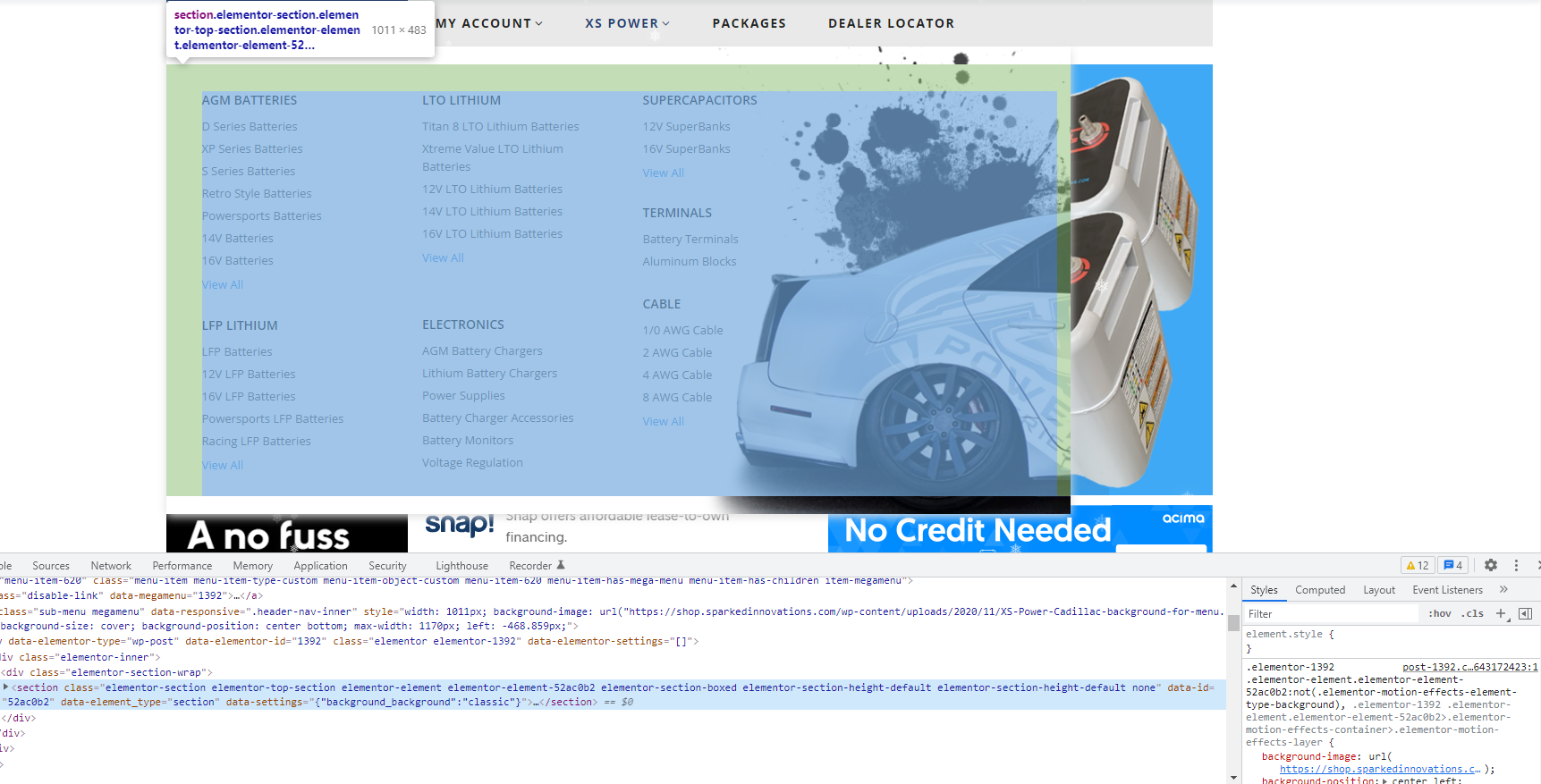This screenshot has width=1541, height=784.
Task: Click D Series Batteries link
Action: (x=250, y=127)
